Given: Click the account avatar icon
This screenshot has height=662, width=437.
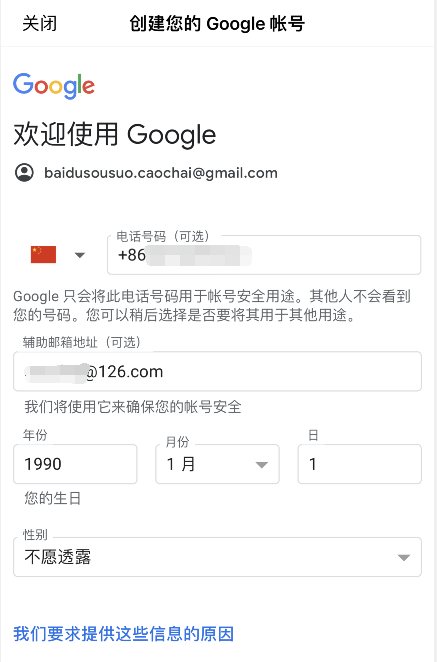Looking at the screenshot, I should click(24, 173).
